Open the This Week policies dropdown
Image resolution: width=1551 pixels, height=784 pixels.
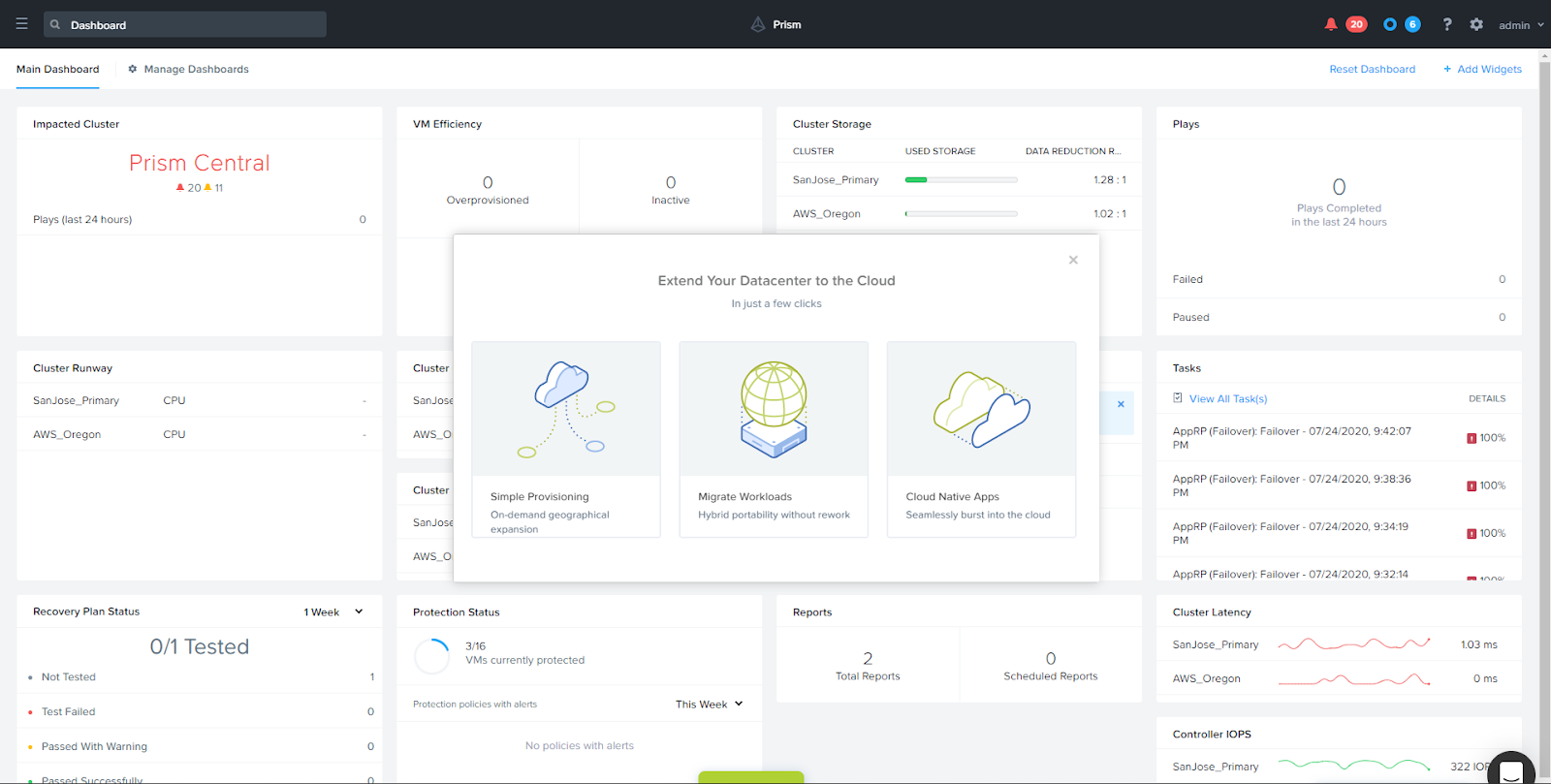coord(709,705)
